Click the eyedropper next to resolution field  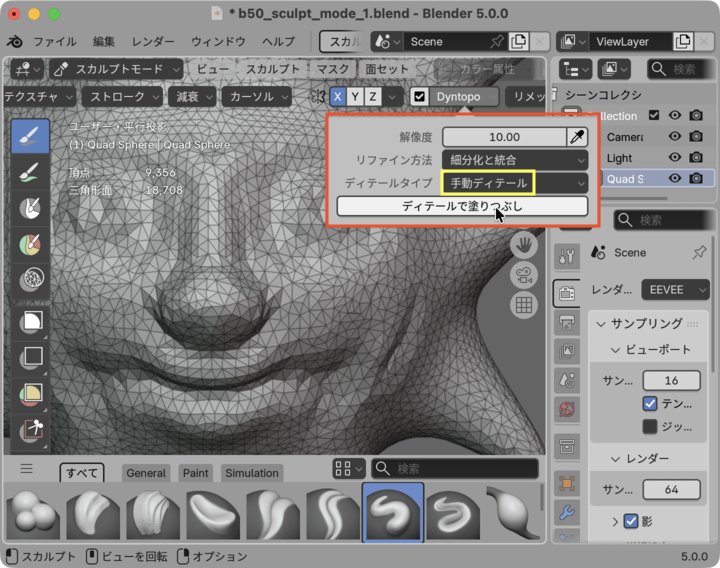[x=577, y=137]
